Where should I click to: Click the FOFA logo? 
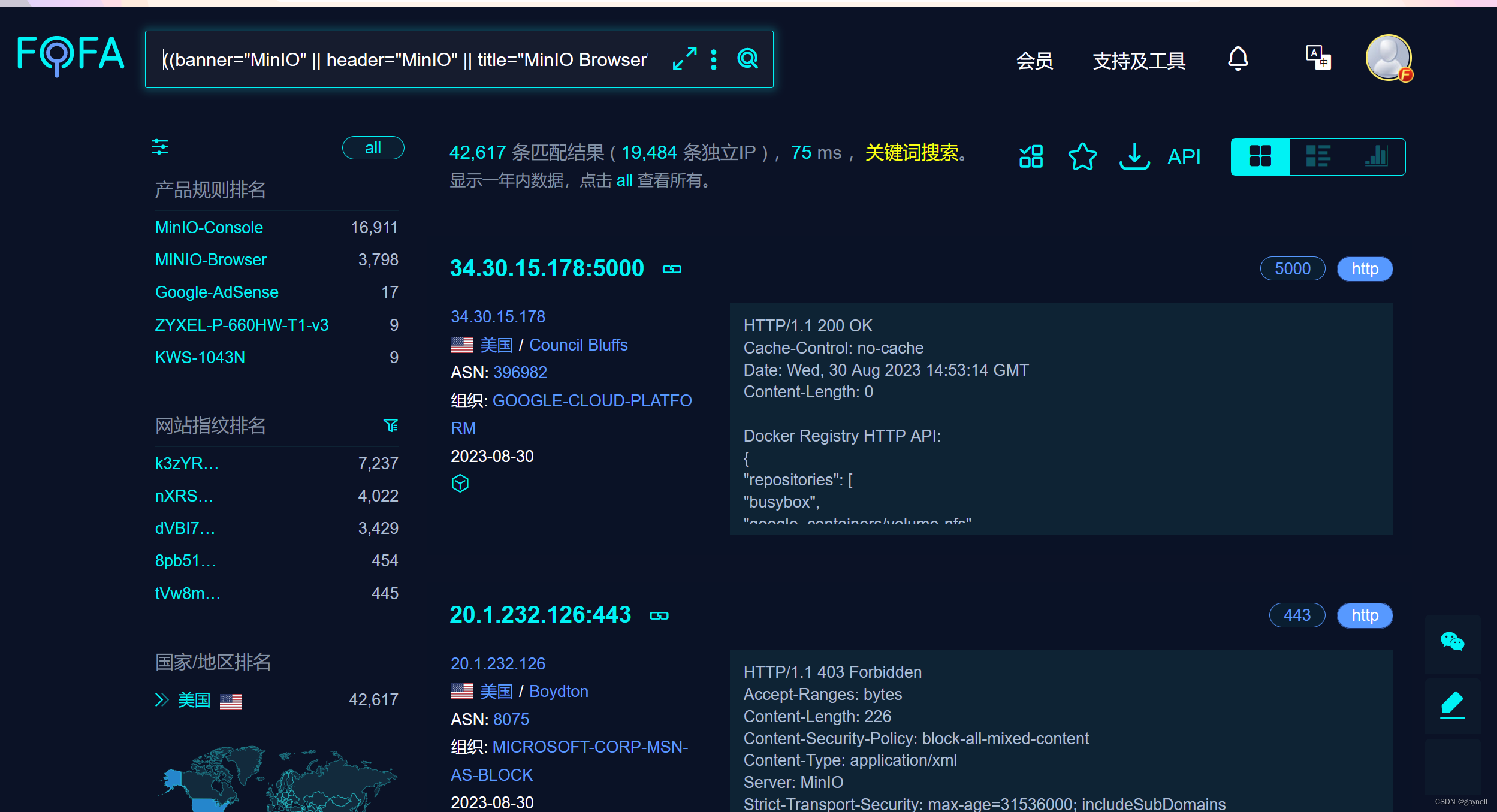[71, 56]
